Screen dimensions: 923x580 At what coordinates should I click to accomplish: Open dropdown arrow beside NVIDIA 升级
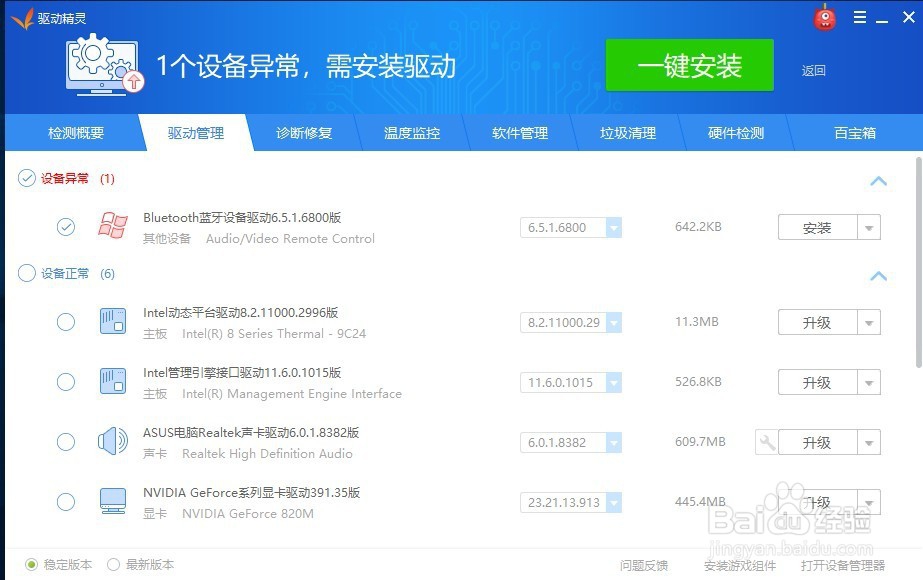click(x=869, y=503)
